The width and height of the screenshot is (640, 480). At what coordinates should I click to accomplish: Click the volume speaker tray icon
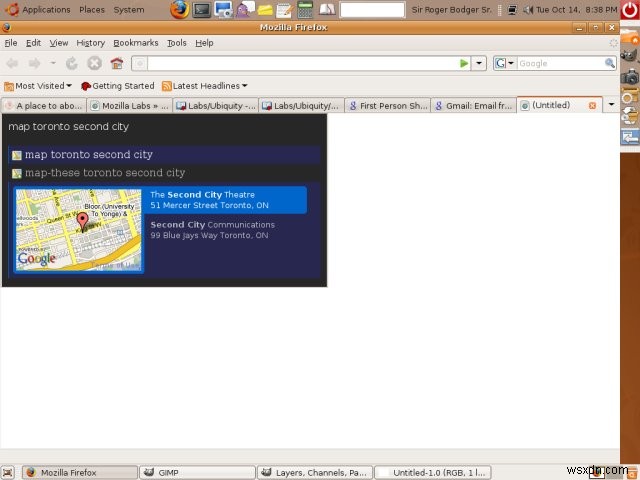[x=528, y=9]
